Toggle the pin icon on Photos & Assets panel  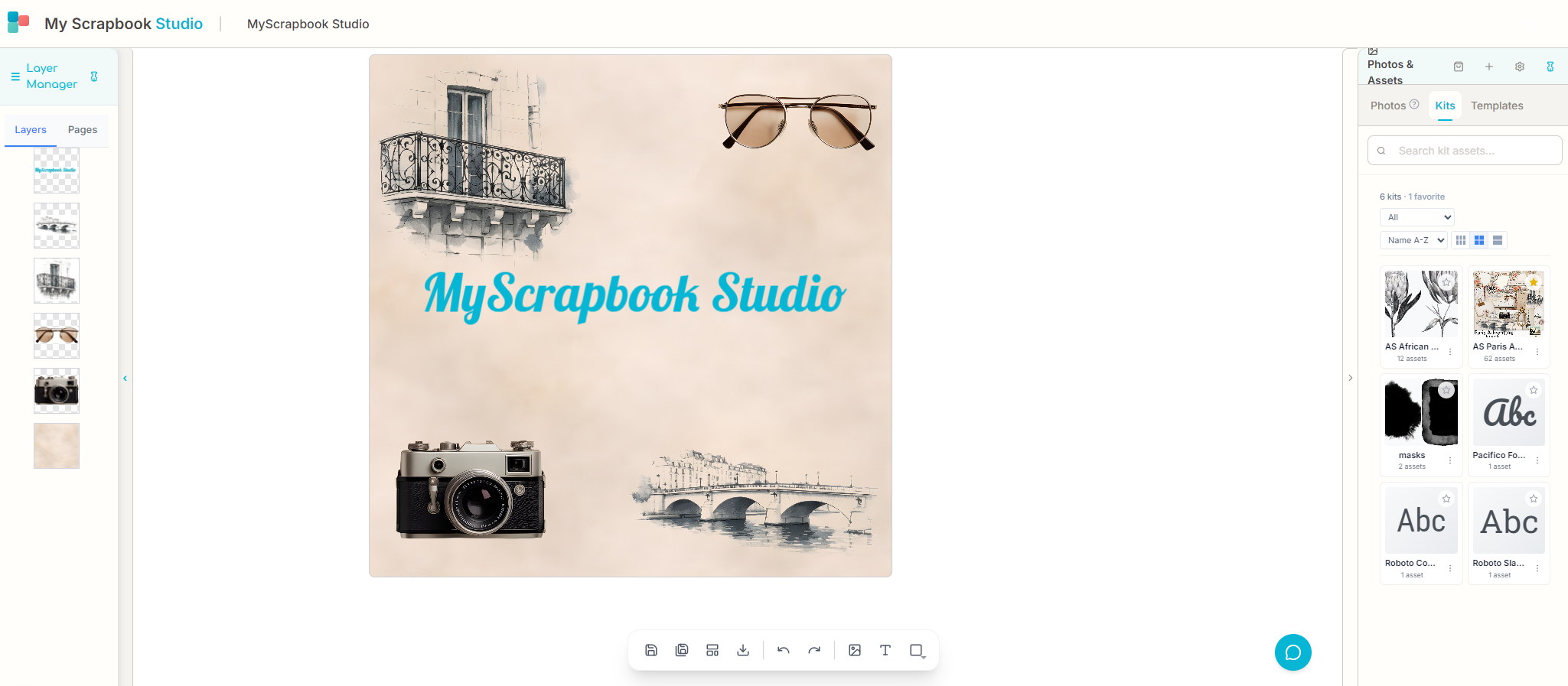click(1550, 67)
